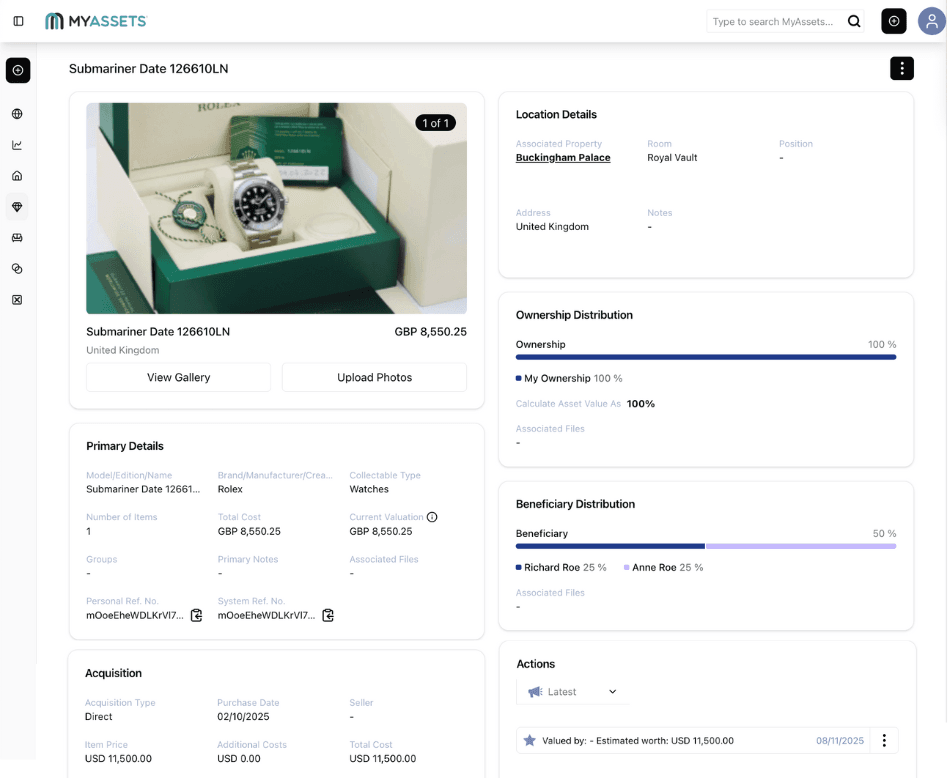Open the user profile avatar

point(931,21)
